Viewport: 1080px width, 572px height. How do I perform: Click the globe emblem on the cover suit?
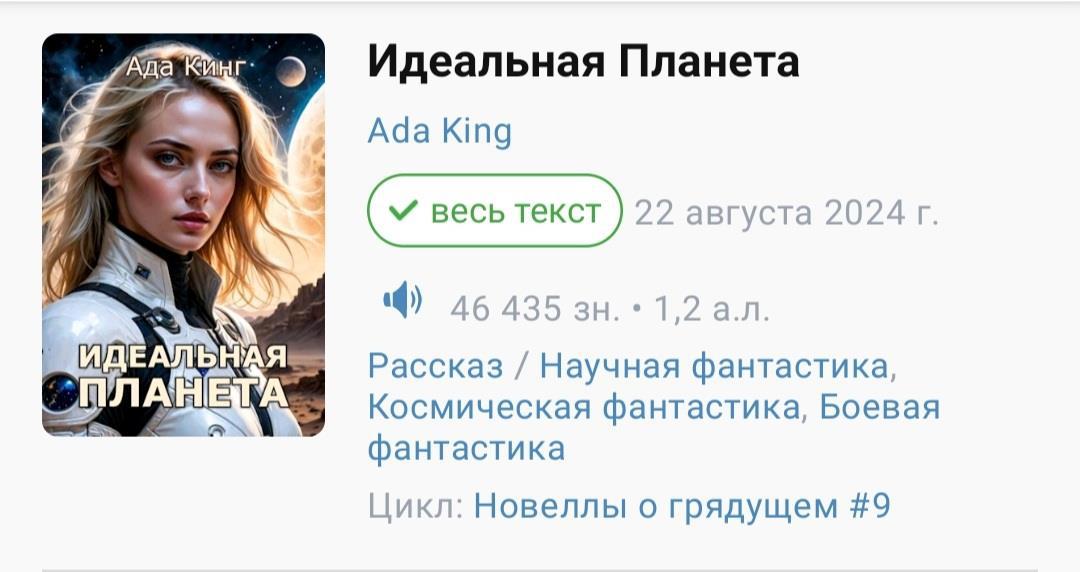60,392
